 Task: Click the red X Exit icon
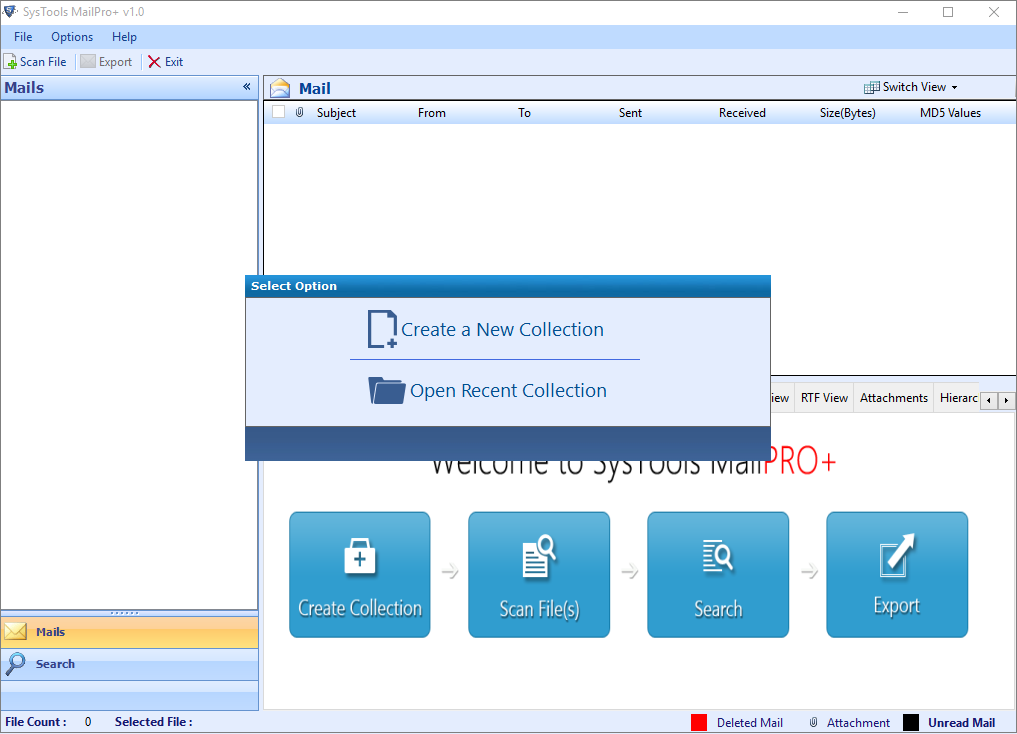[x=154, y=62]
